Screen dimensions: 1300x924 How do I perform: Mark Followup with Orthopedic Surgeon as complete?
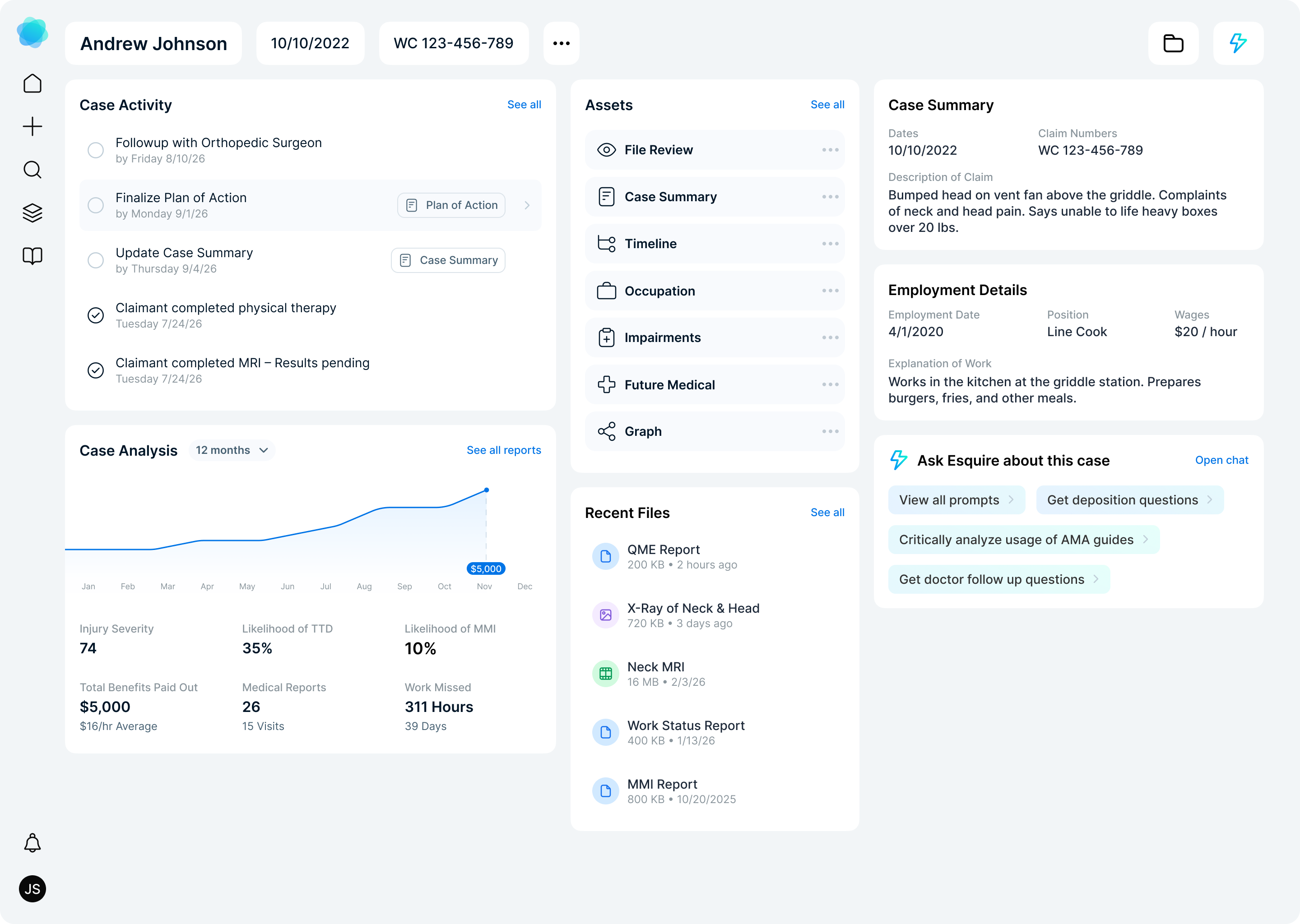click(x=96, y=150)
